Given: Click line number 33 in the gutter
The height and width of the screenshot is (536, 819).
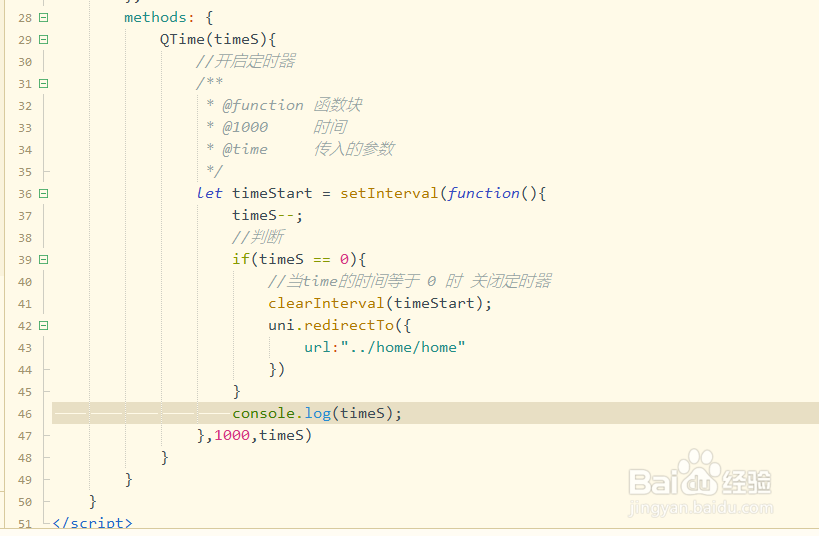Looking at the screenshot, I should 25,128.
